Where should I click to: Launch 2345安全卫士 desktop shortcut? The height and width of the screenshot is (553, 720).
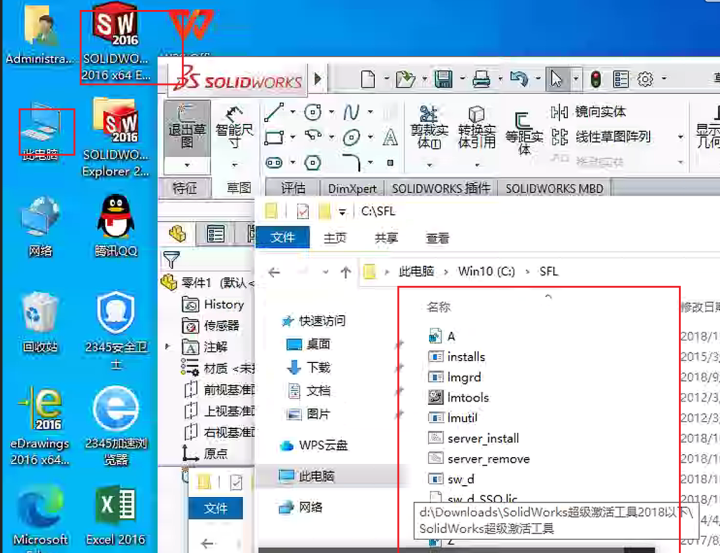pos(116,331)
